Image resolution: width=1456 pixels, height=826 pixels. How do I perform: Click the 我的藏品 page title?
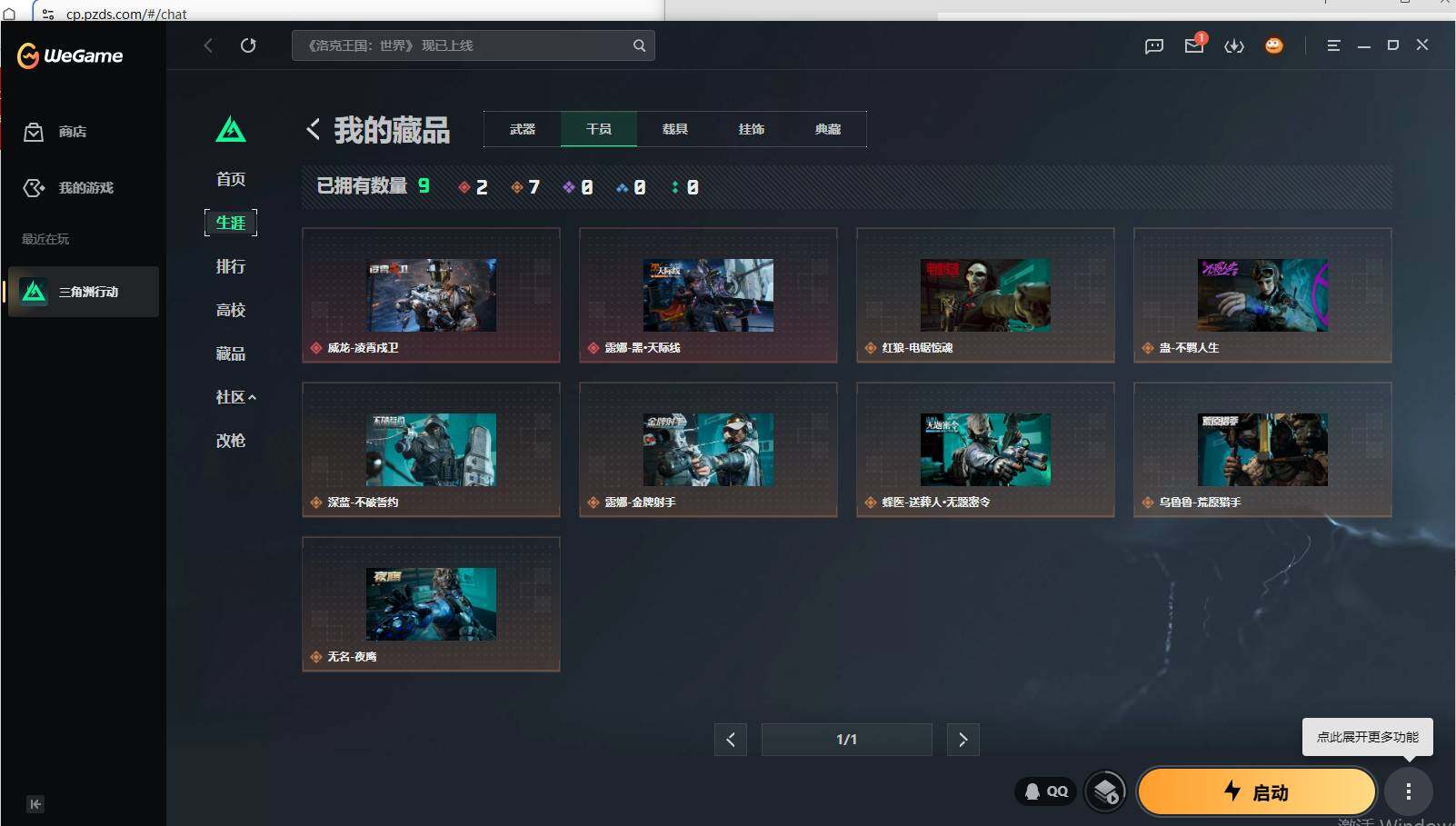point(392,130)
